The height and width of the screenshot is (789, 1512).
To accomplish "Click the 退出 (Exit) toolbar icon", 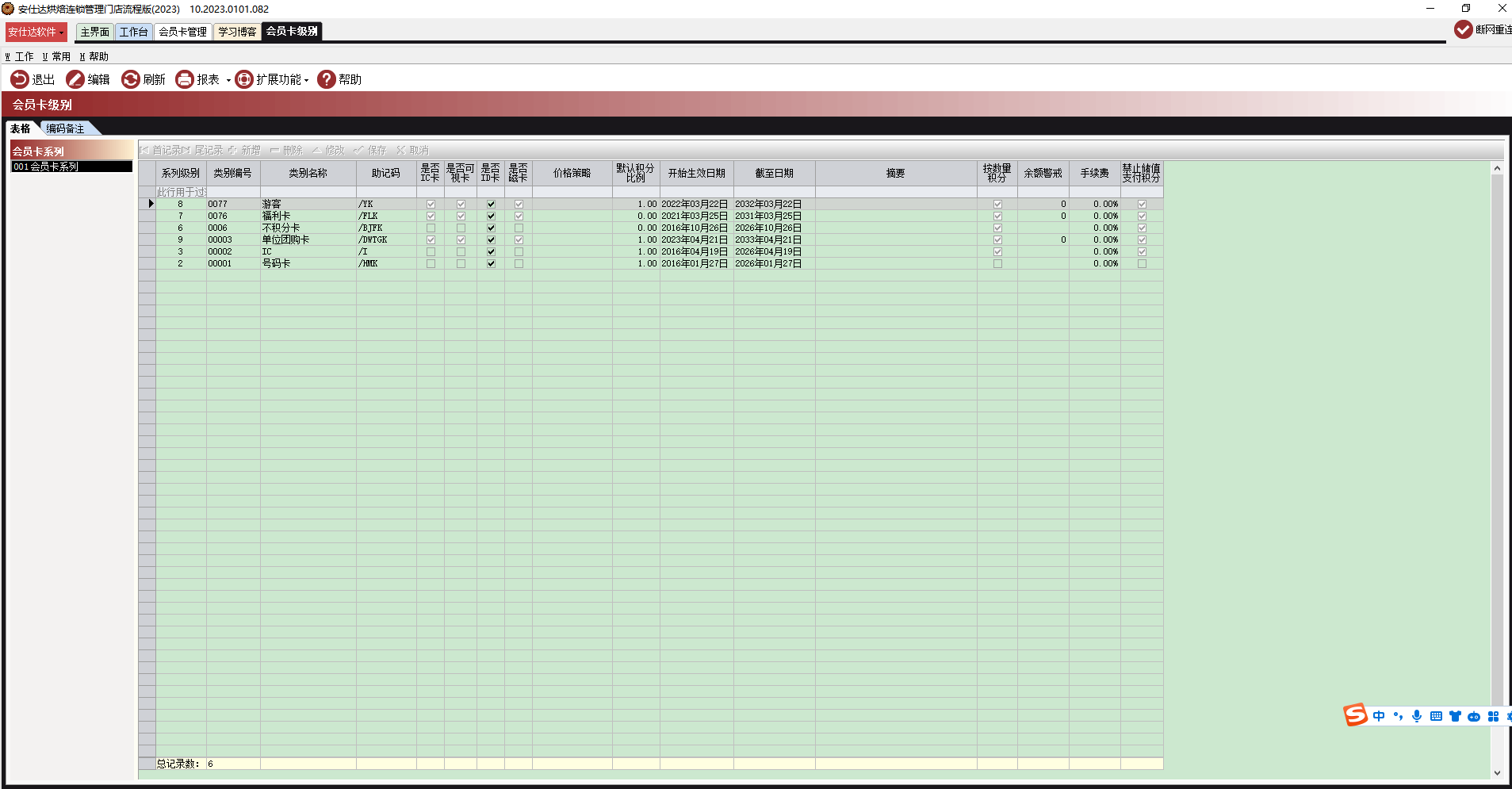I will tap(19, 79).
